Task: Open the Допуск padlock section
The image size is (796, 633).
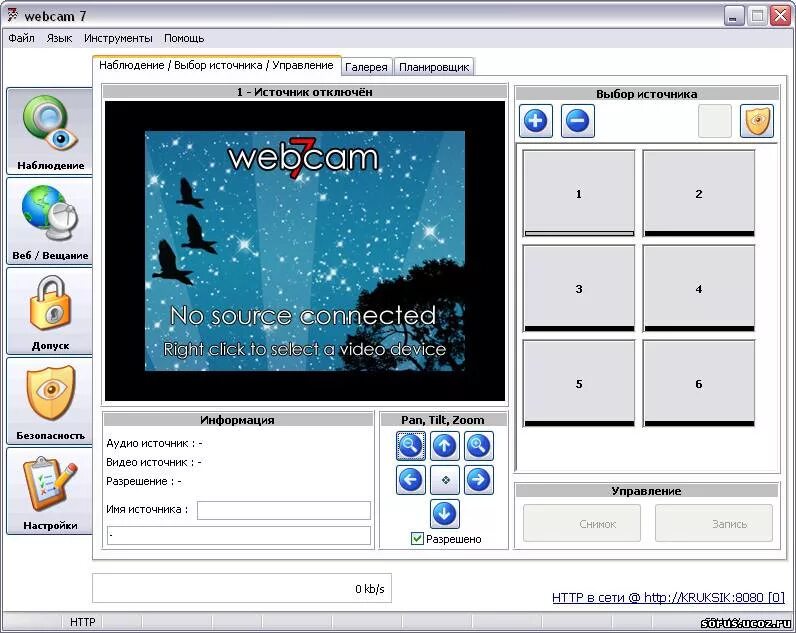Action: click(x=50, y=311)
